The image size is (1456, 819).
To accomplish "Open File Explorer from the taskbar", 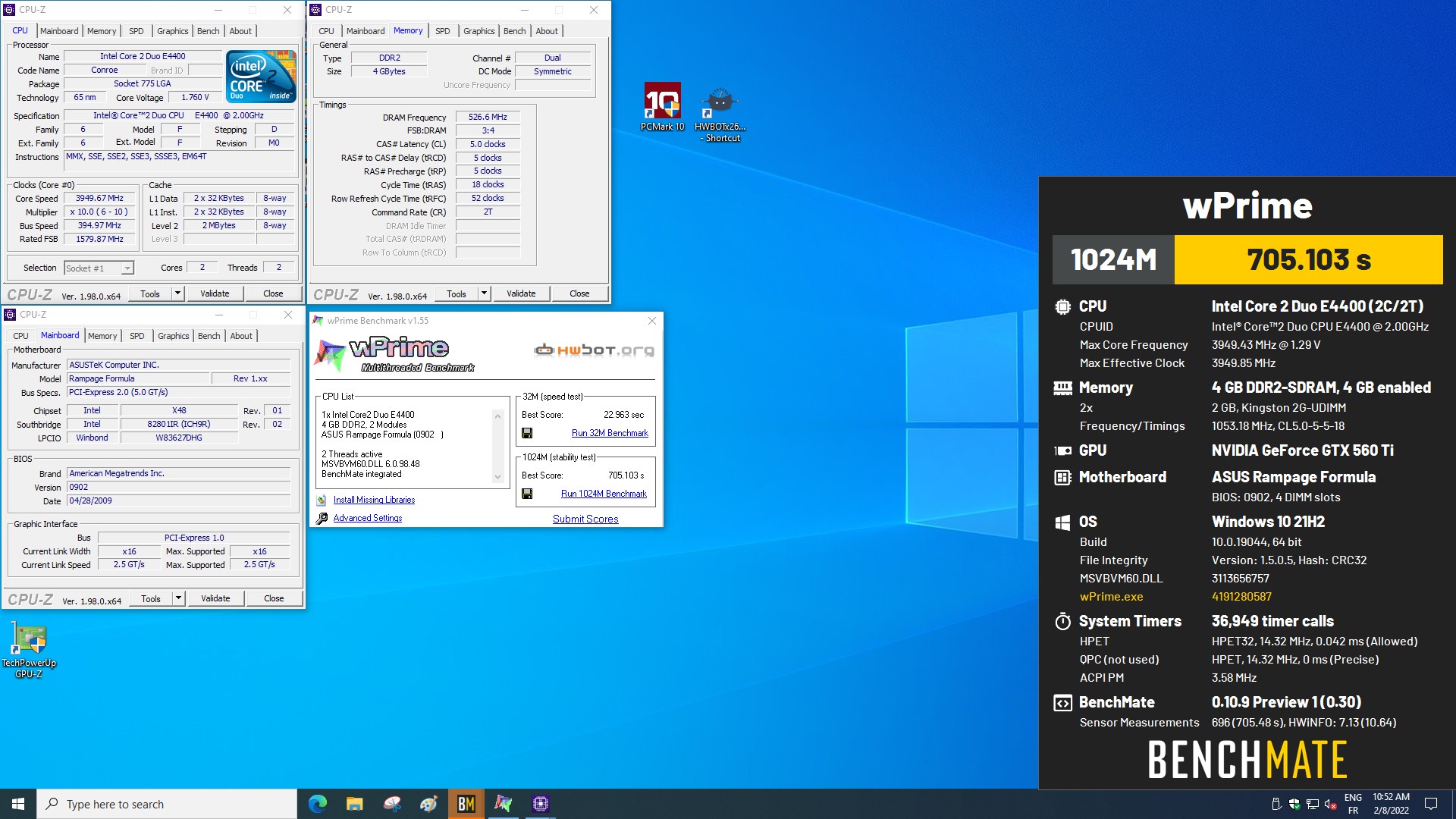I will pos(354,804).
